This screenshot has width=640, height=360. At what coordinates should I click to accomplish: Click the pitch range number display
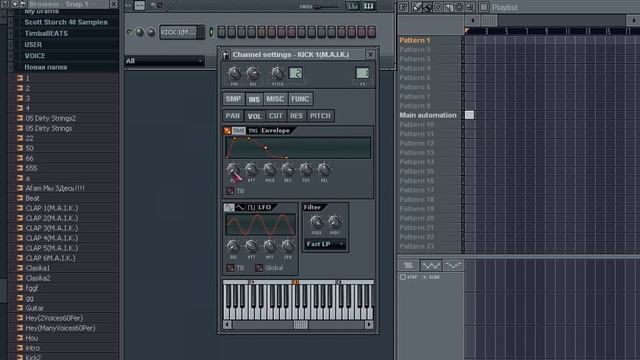pyautogui.click(x=296, y=73)
